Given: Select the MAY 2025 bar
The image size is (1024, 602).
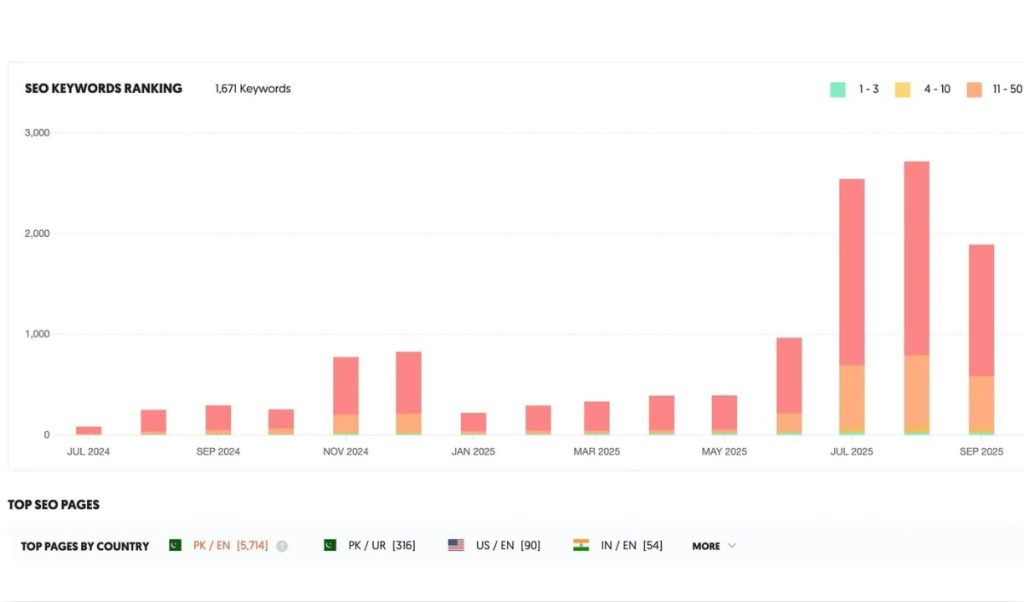Looking at the screenshot, I should [724, 415].
